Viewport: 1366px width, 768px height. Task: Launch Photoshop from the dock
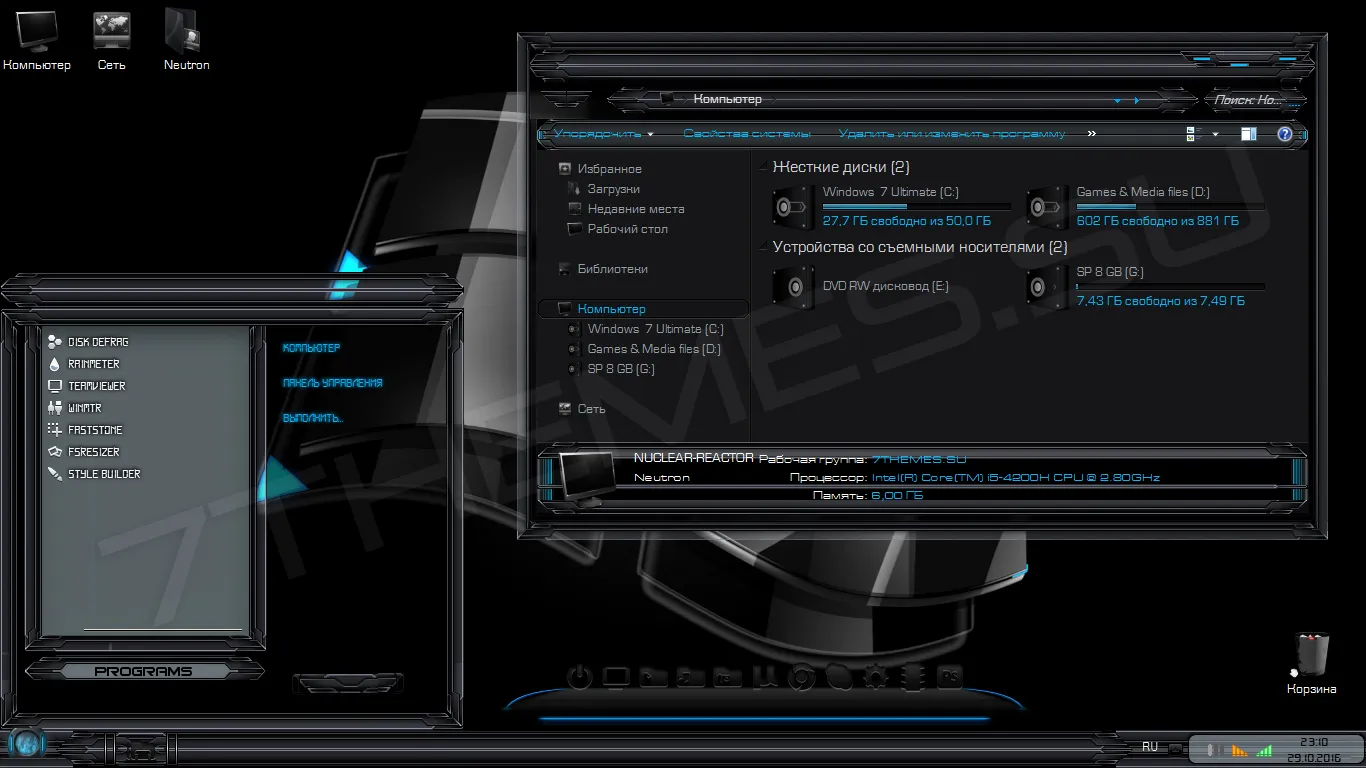tap(950, 678)
